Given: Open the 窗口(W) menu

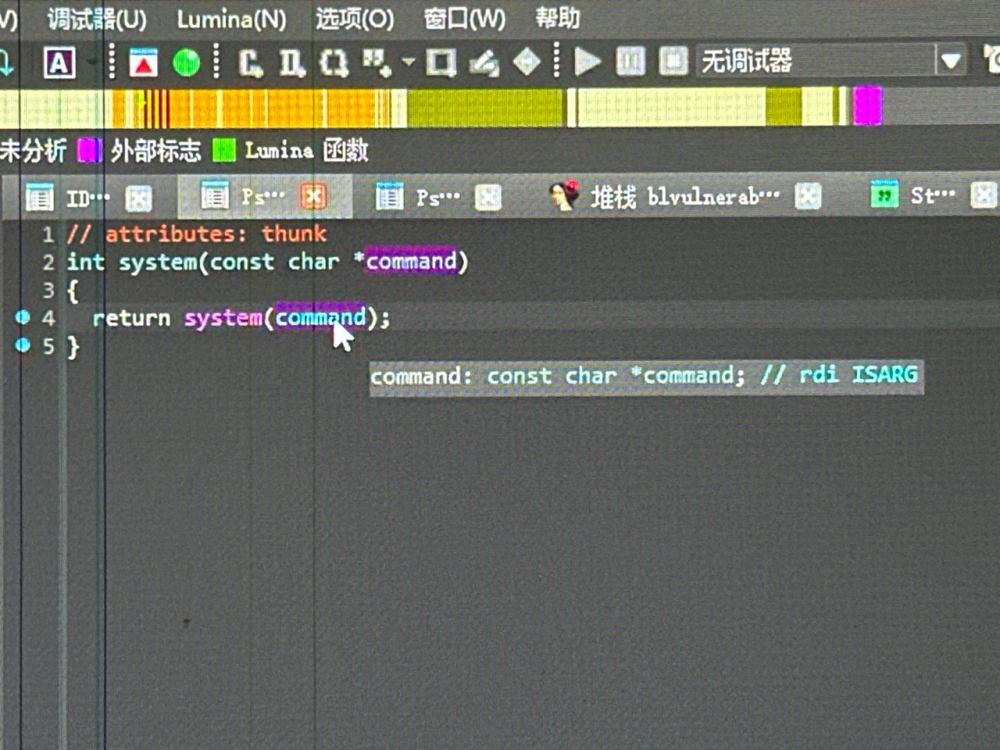Looking at the screenshot, I should (464, 19).
